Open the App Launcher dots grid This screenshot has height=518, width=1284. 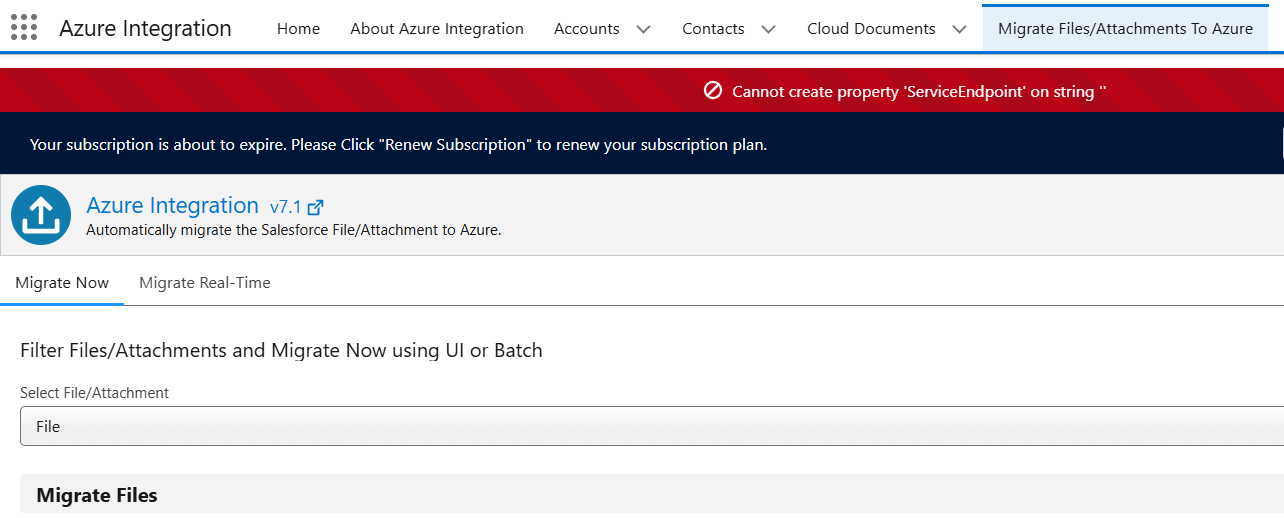tap(24, 28)
